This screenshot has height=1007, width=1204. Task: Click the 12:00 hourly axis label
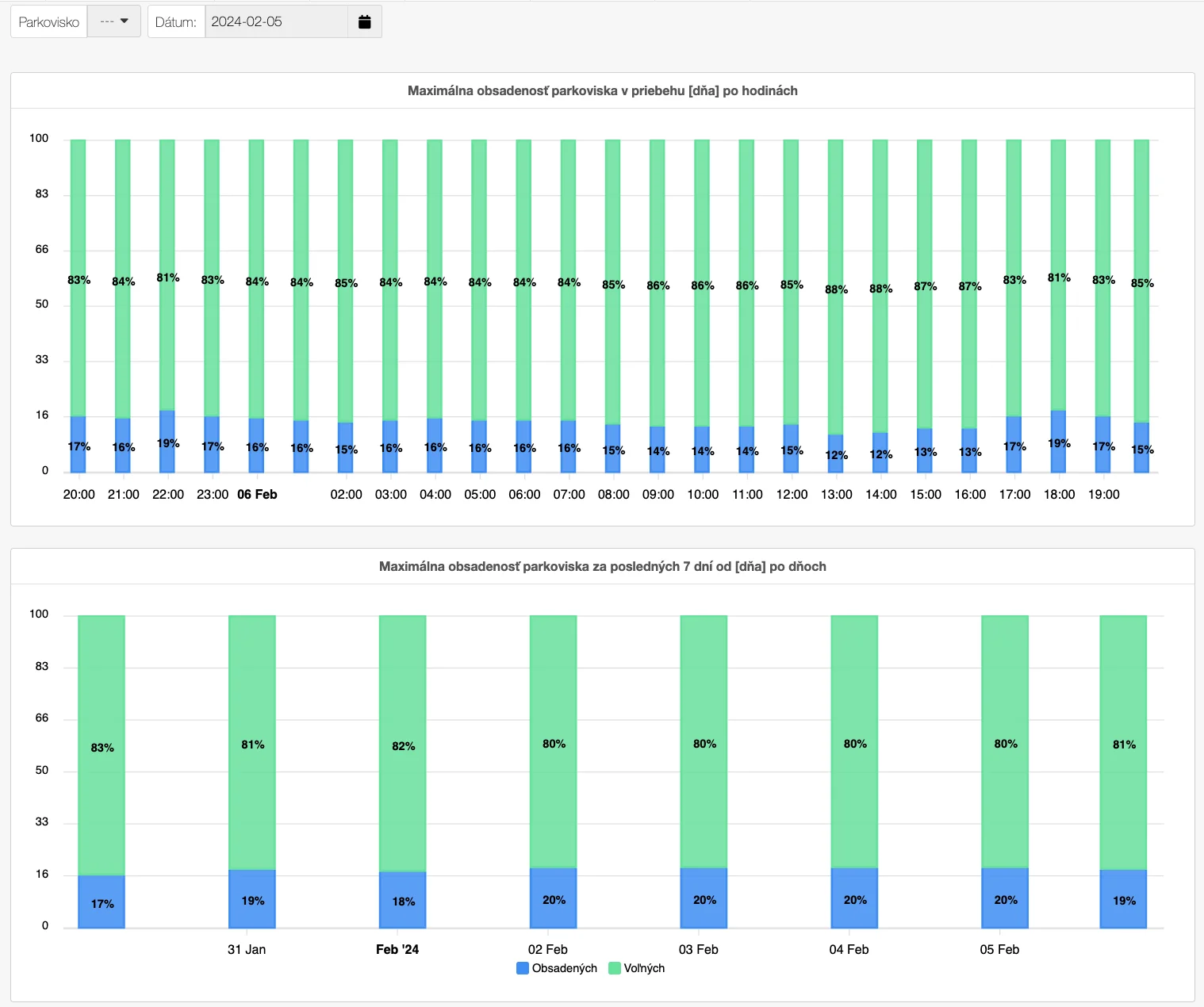pos(792,495)
